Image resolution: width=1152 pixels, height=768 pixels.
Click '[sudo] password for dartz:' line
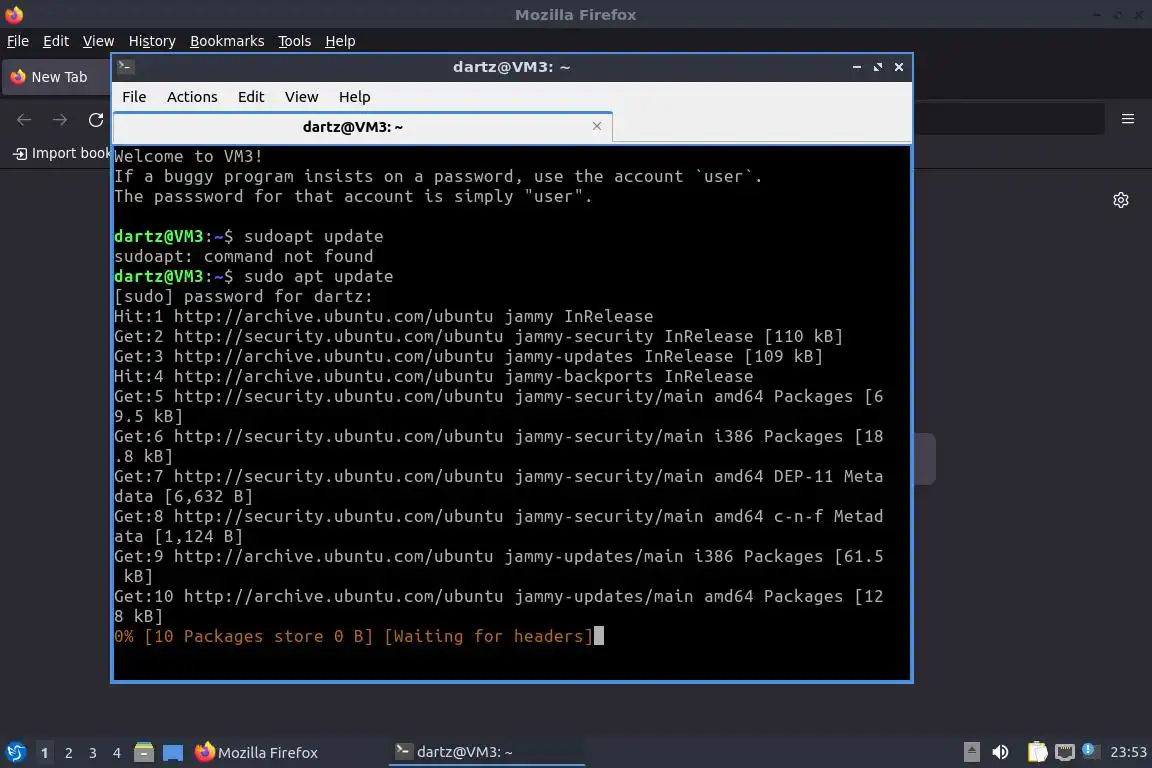click(243, 296)
